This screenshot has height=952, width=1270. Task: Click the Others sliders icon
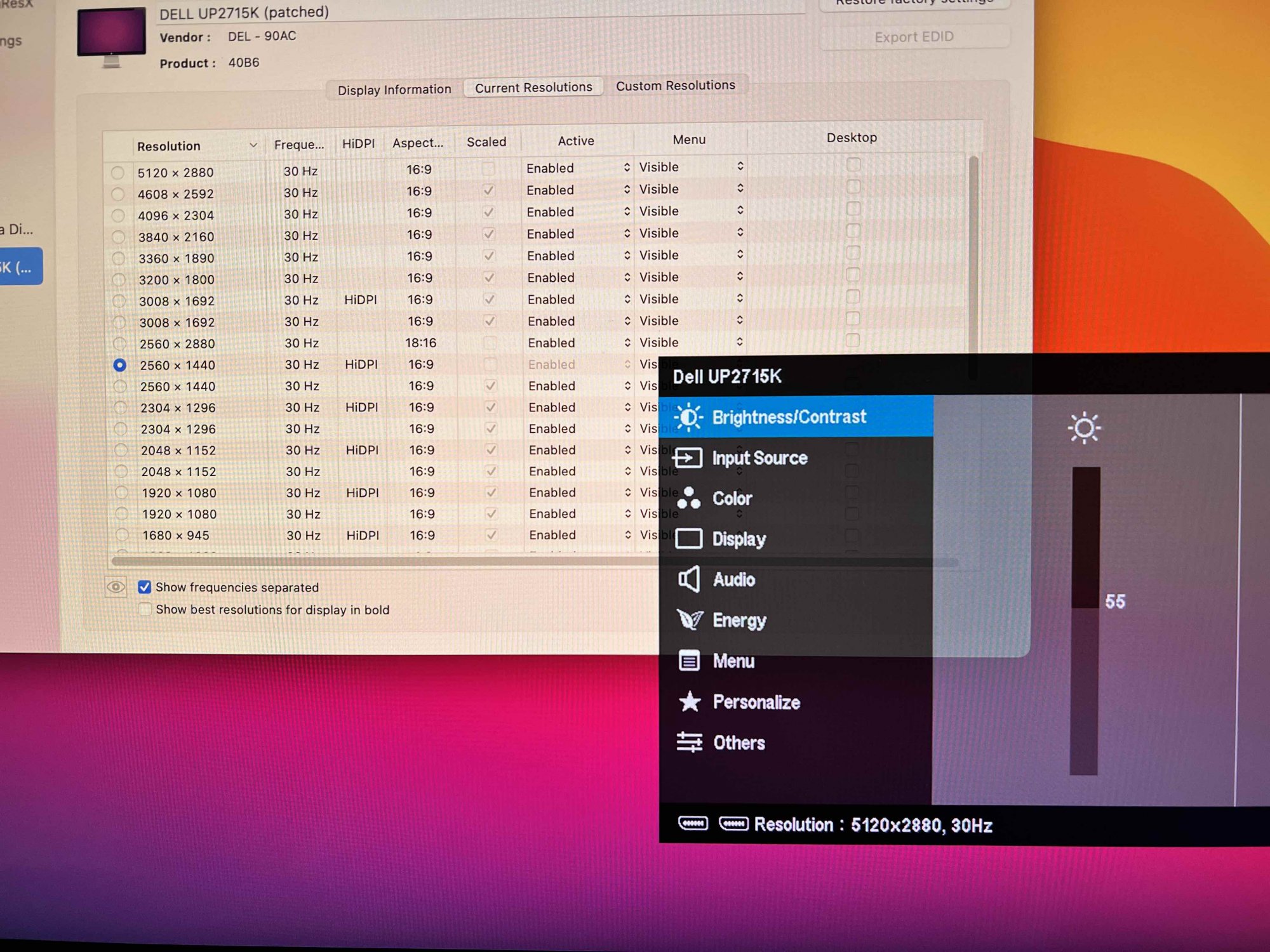click(x=690, y=742)
